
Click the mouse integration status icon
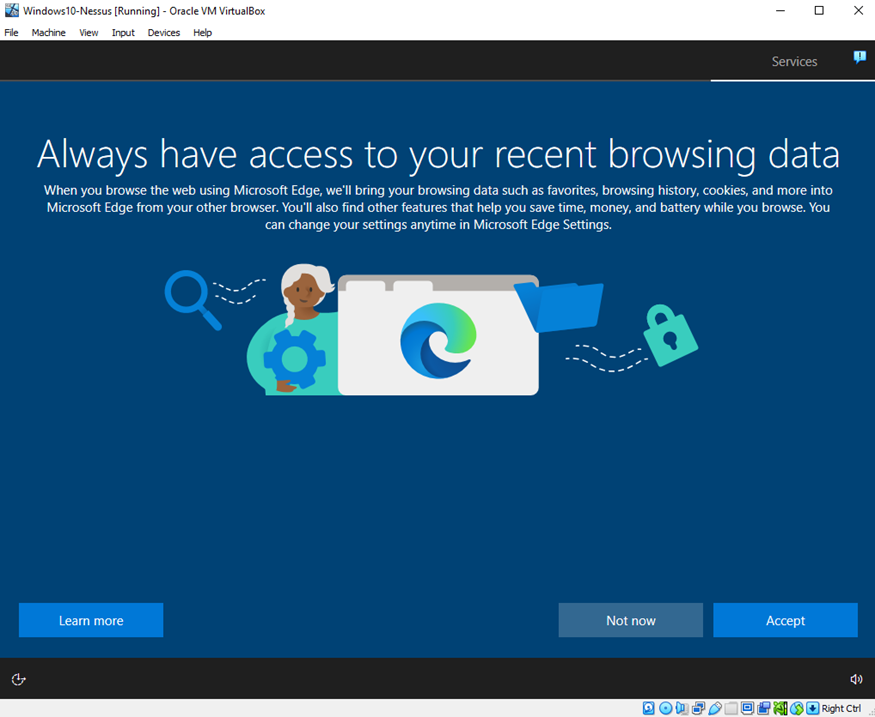[x=797, y=708]
